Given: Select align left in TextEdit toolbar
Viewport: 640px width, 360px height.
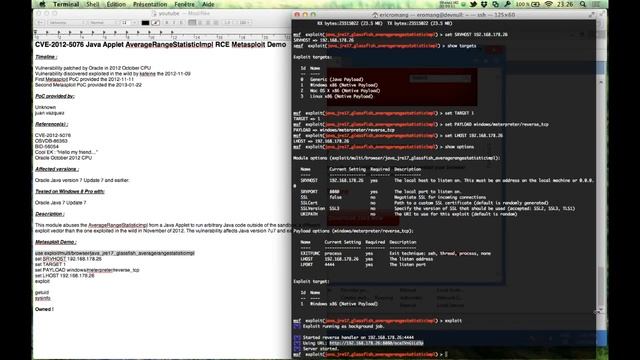Looking at the screenshot, I should click(x=192, y=23).
